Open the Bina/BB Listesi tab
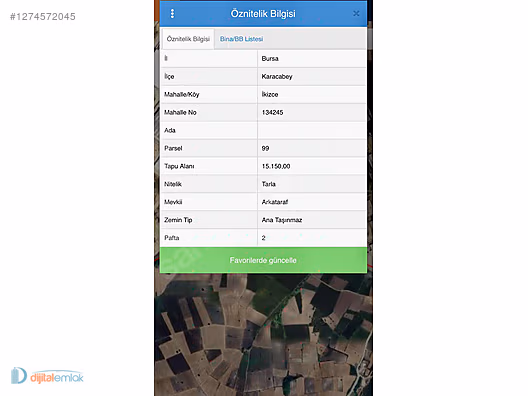 click(241, 39)
